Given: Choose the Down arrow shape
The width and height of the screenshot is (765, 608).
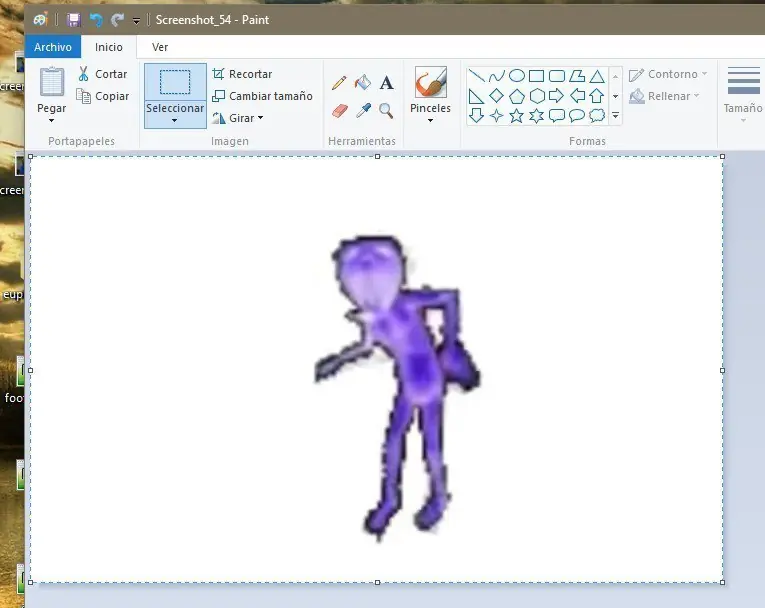Looking at the screenshot, I should (x=476, y=116).
